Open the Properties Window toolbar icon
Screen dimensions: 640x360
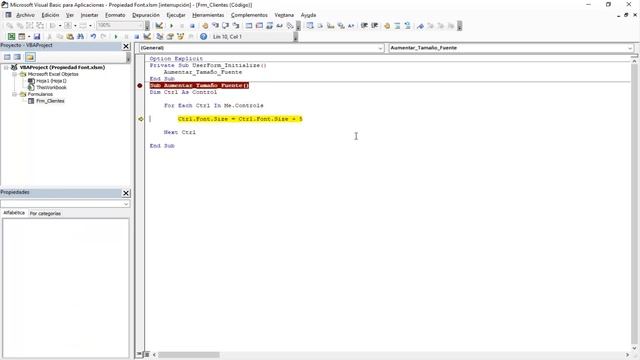point(170,37)
